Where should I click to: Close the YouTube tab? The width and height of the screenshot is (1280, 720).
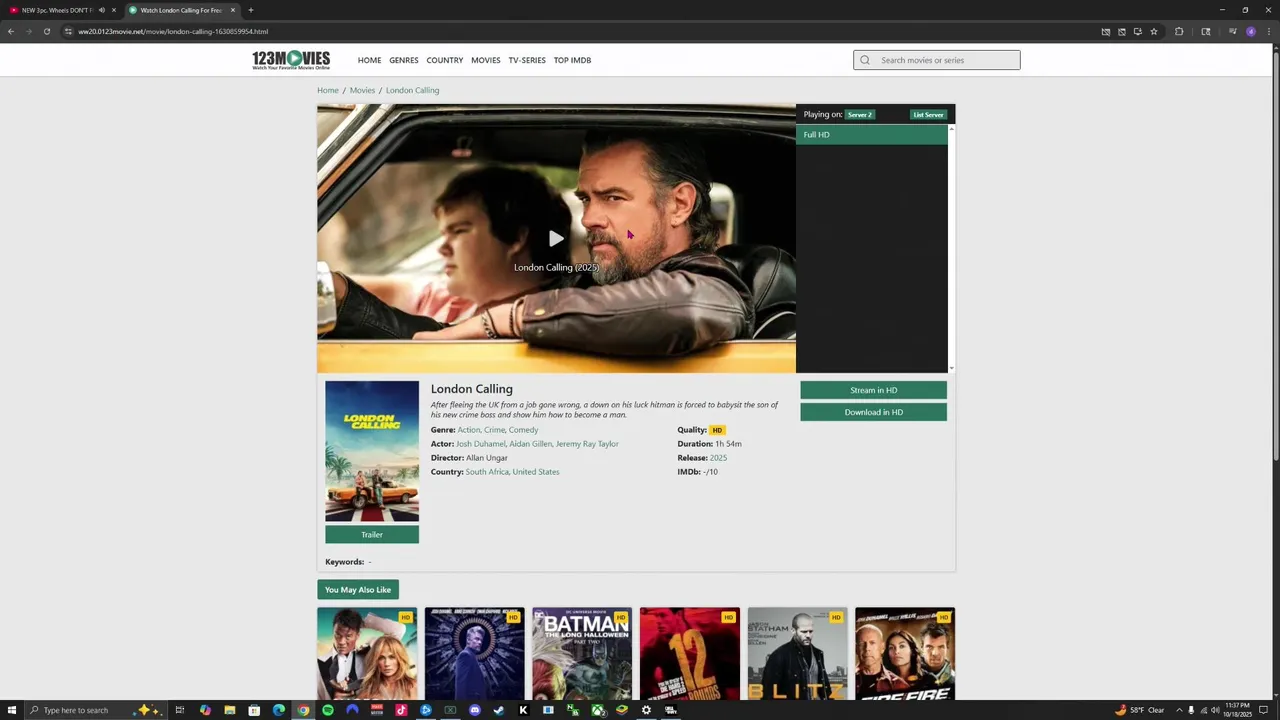point(114,10)
